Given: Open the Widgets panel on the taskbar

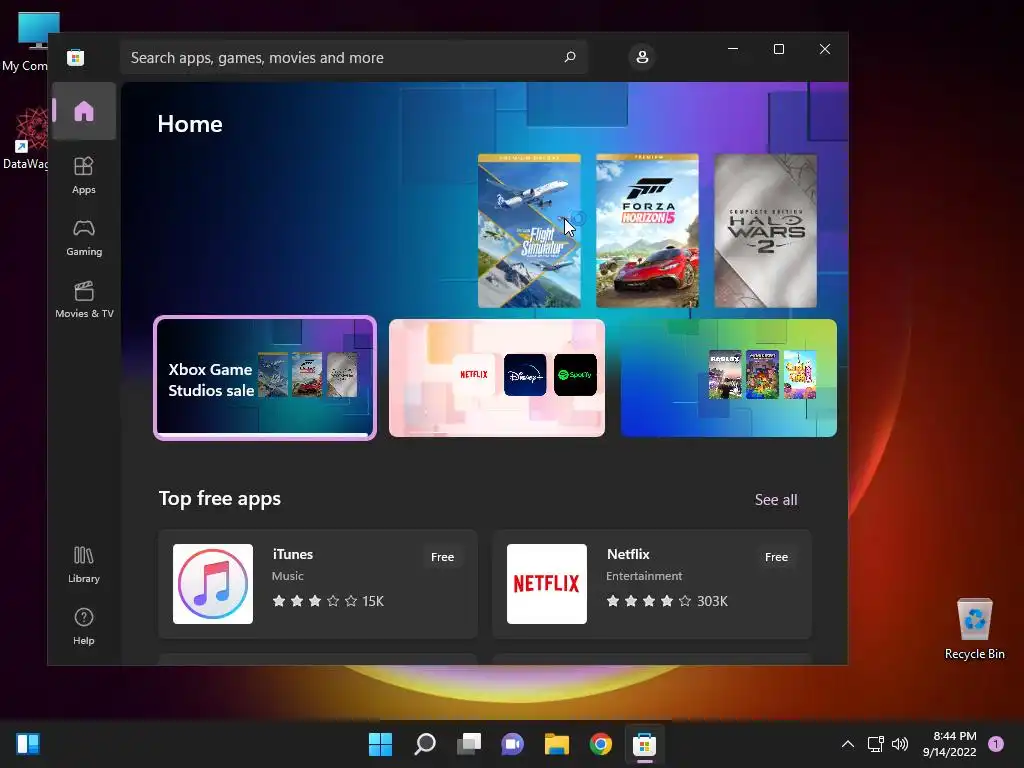Looking at the screenshot, I should 28,744.
